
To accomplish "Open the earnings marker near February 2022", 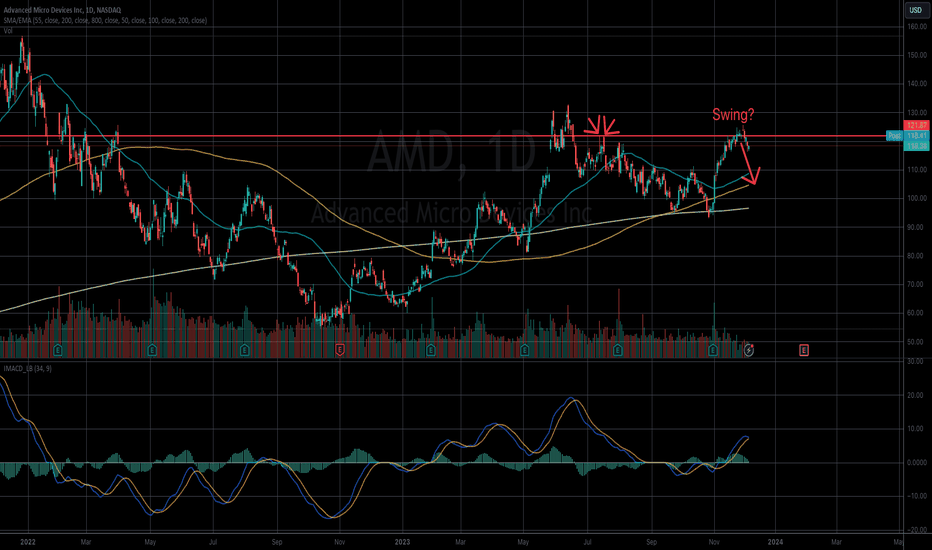I will [x=58, y=350].
